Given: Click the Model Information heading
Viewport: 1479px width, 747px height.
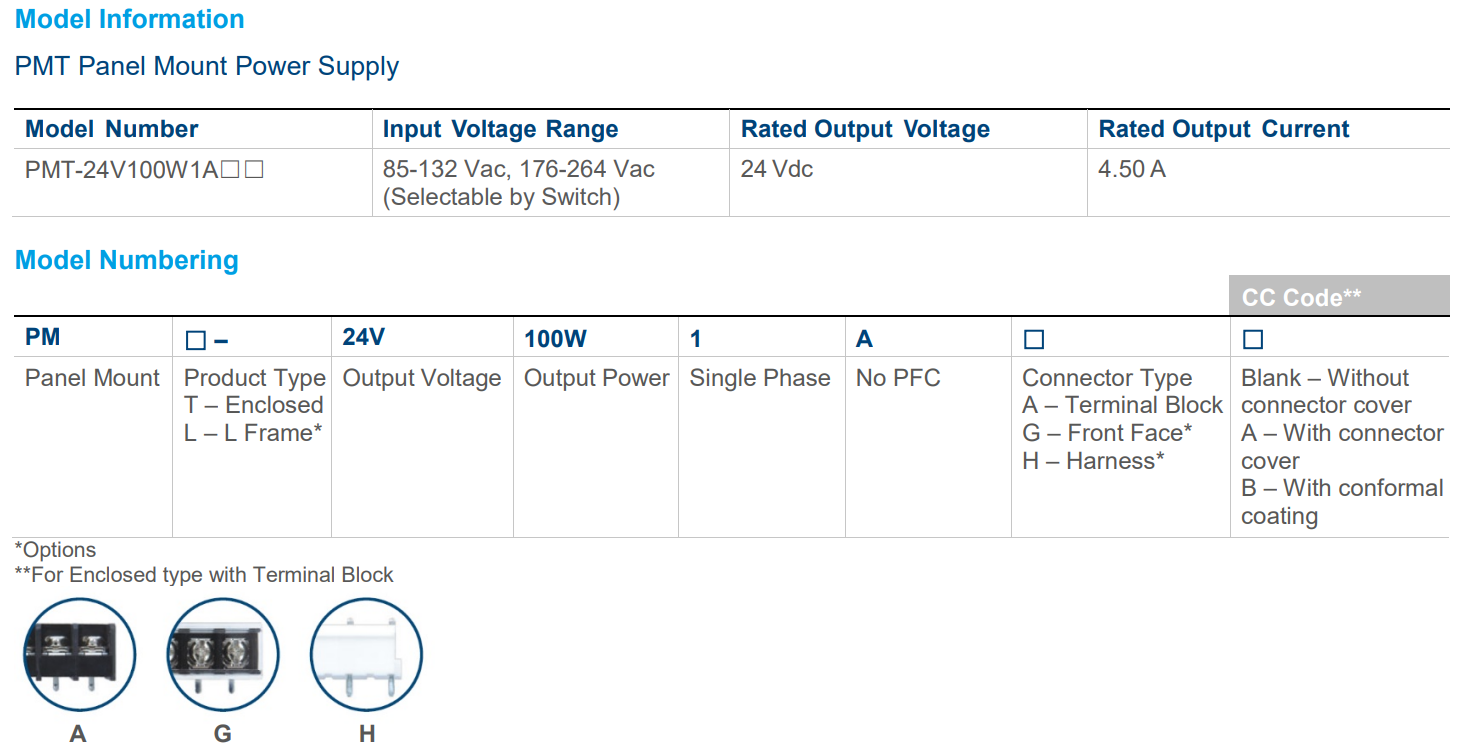Looking at the screenshot, I should (130, 19).
